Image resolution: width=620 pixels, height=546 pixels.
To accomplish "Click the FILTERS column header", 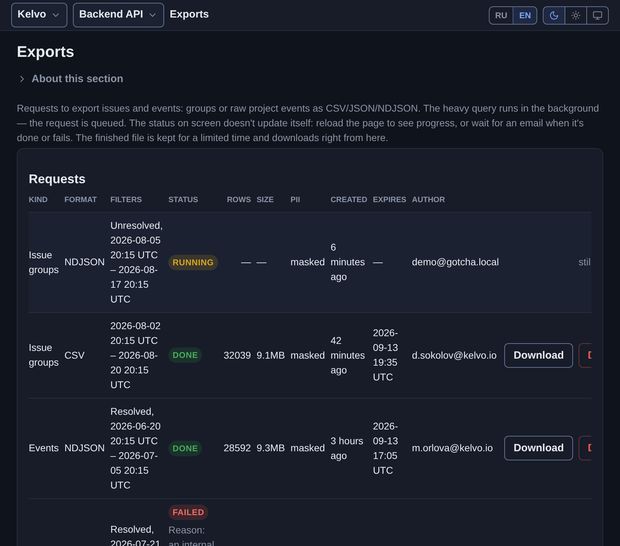I will click(126, 199).
